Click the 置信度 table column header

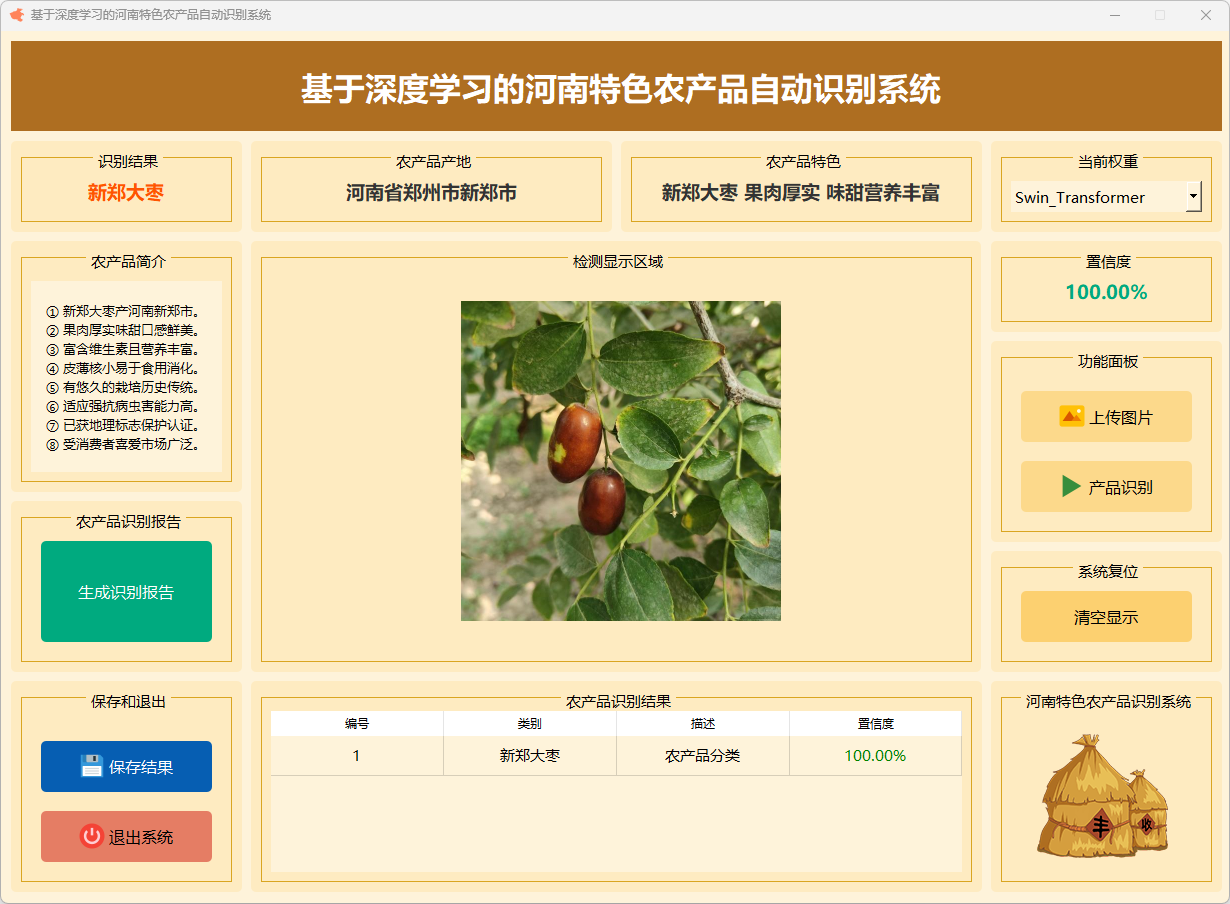[x=875, y=724]
